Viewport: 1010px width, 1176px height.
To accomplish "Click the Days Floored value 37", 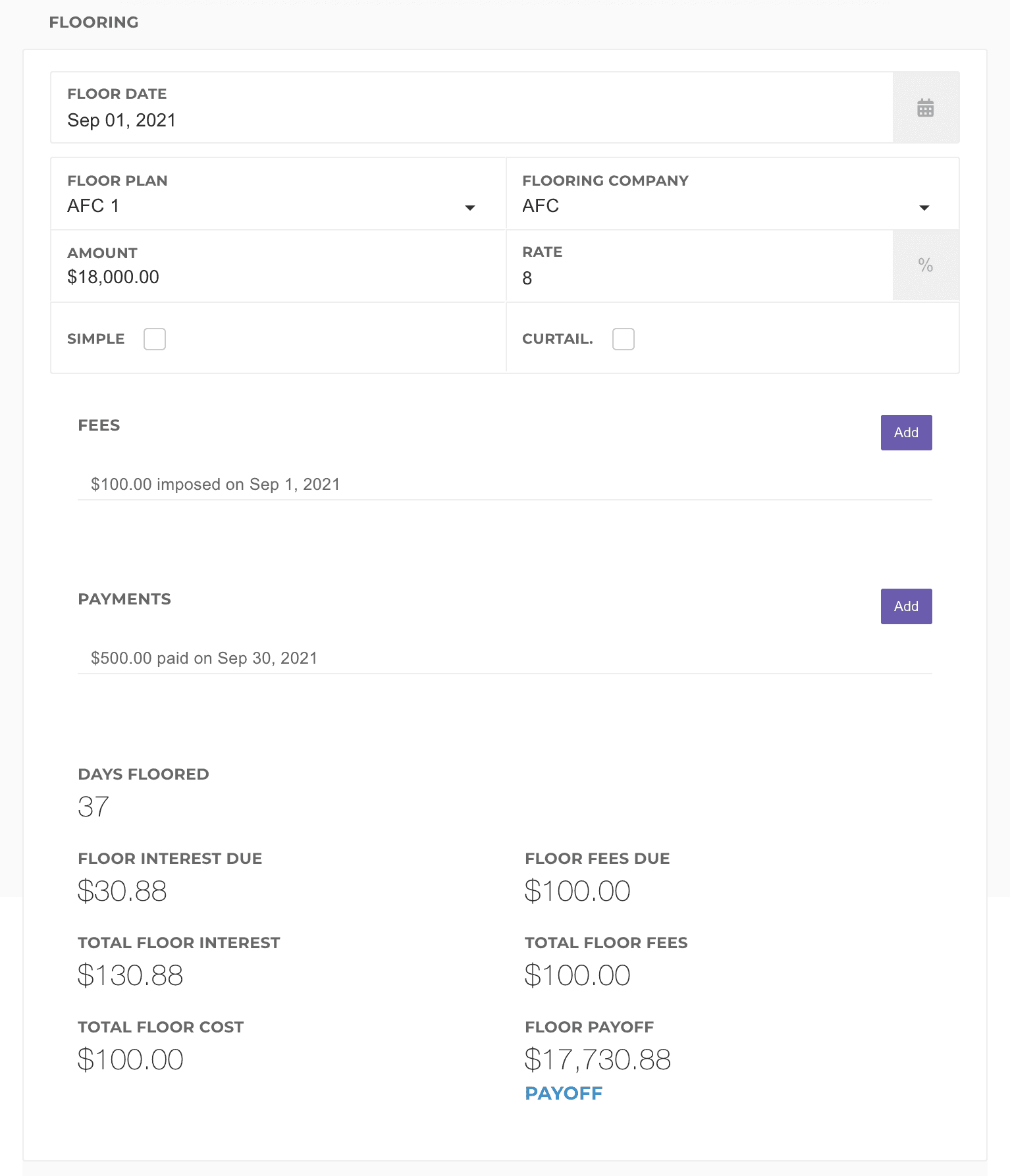I will 93,807.
